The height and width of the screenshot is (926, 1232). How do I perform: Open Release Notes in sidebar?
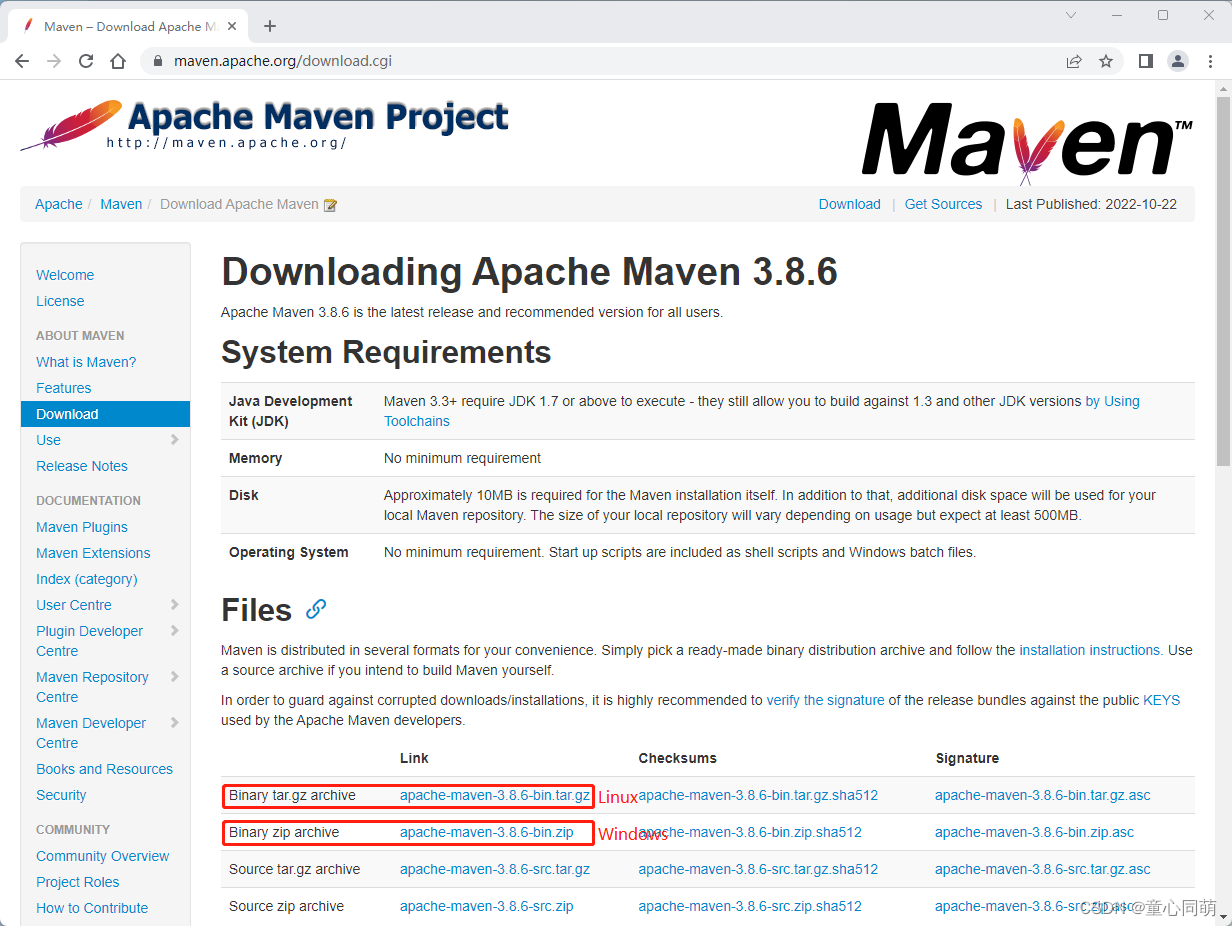tap(82, 466)
